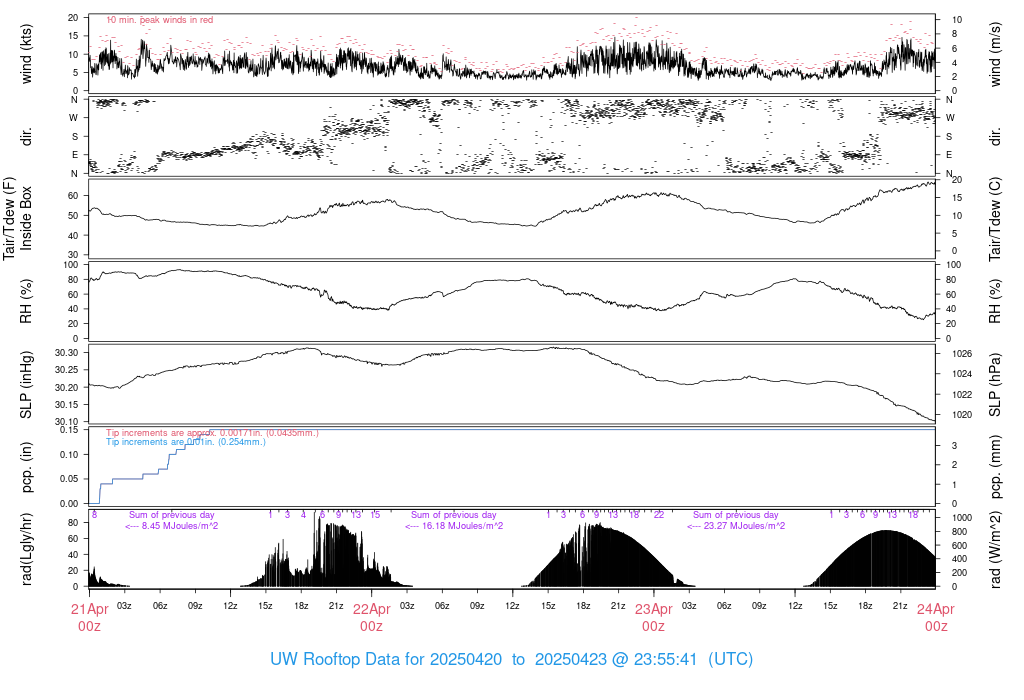Click the '16.18 MJoules/m^2' daily sum
Screen dimensions: 1024x700
coord(462,526)
